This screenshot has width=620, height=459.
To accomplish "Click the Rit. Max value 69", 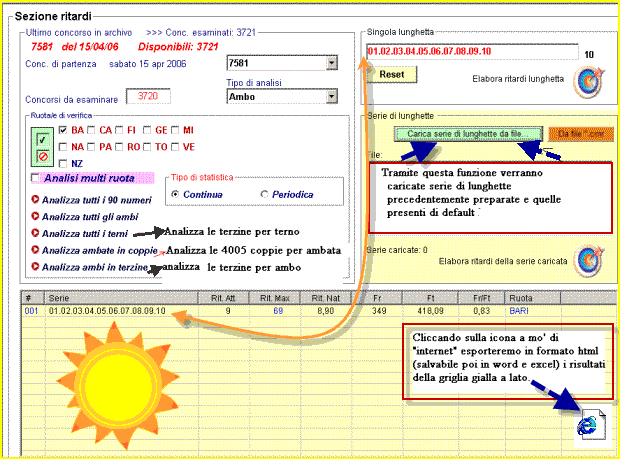I will tap(278, 311).
